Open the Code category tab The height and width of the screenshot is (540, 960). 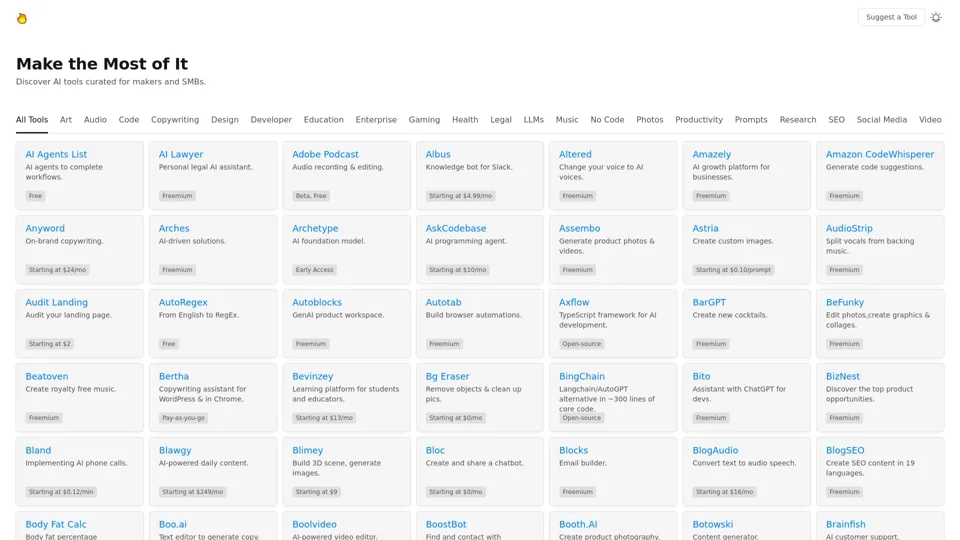(129, 120)
